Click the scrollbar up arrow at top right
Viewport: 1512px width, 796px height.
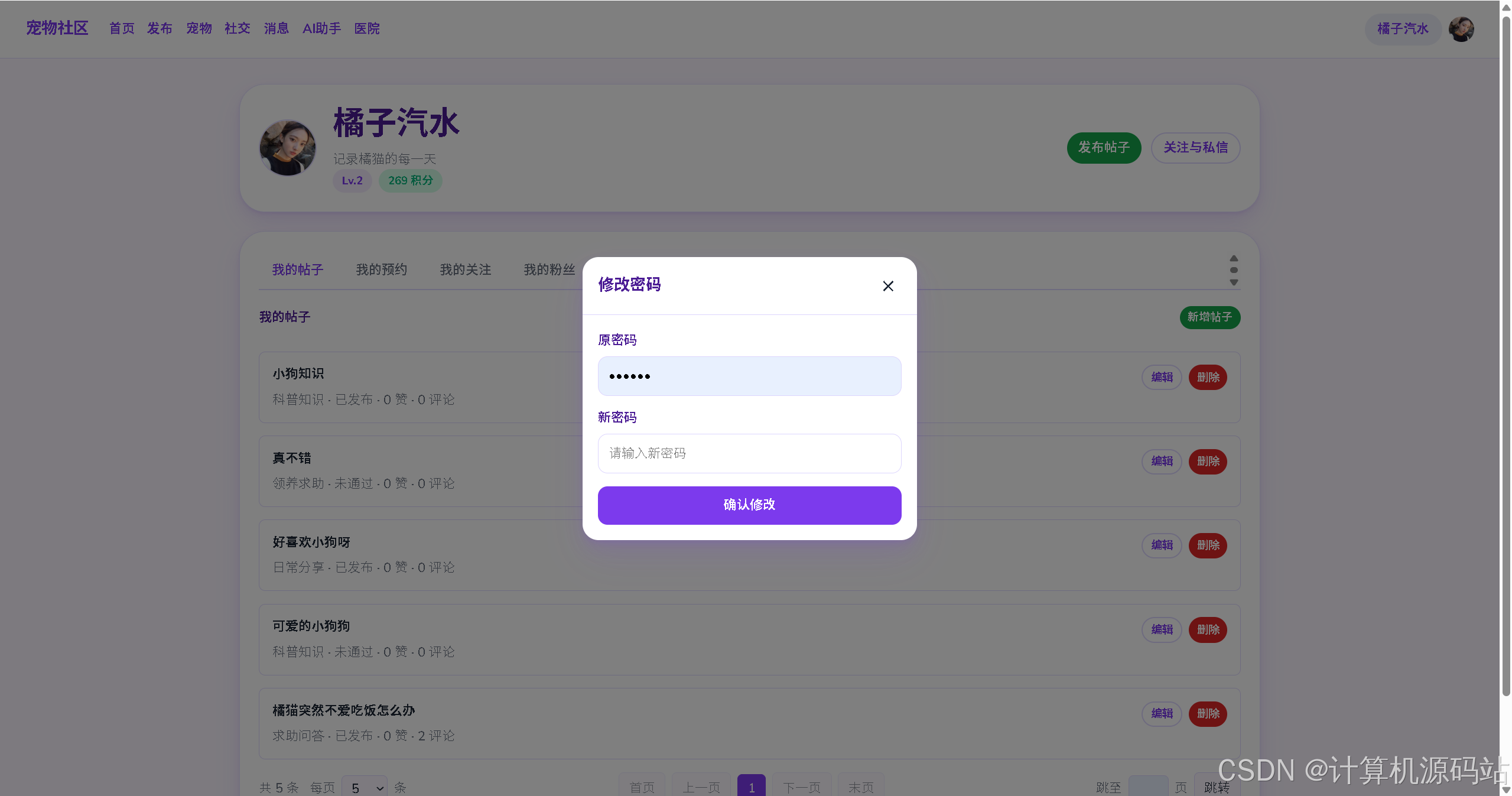[1506, 7]
